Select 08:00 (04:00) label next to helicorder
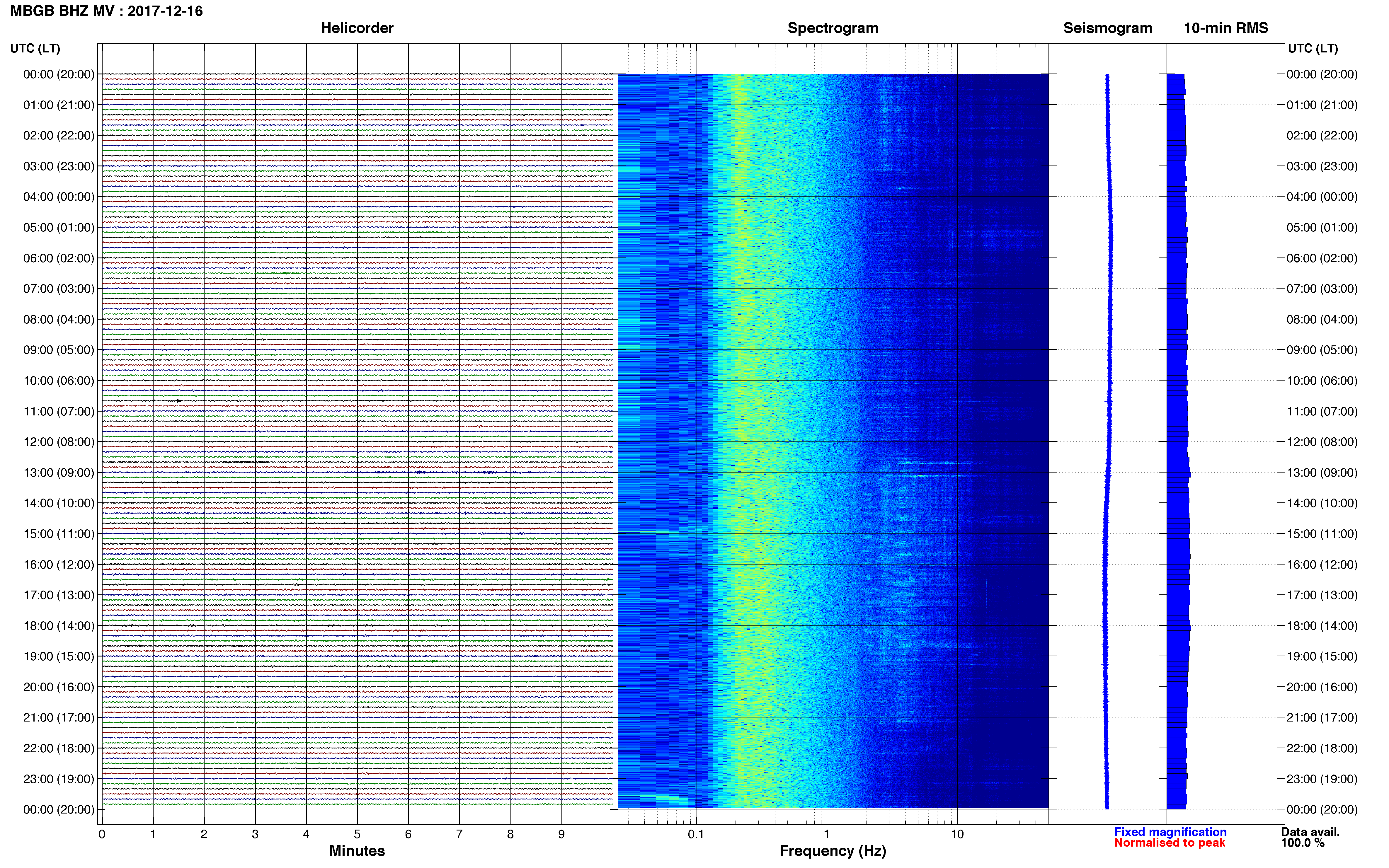 (59, 319)
